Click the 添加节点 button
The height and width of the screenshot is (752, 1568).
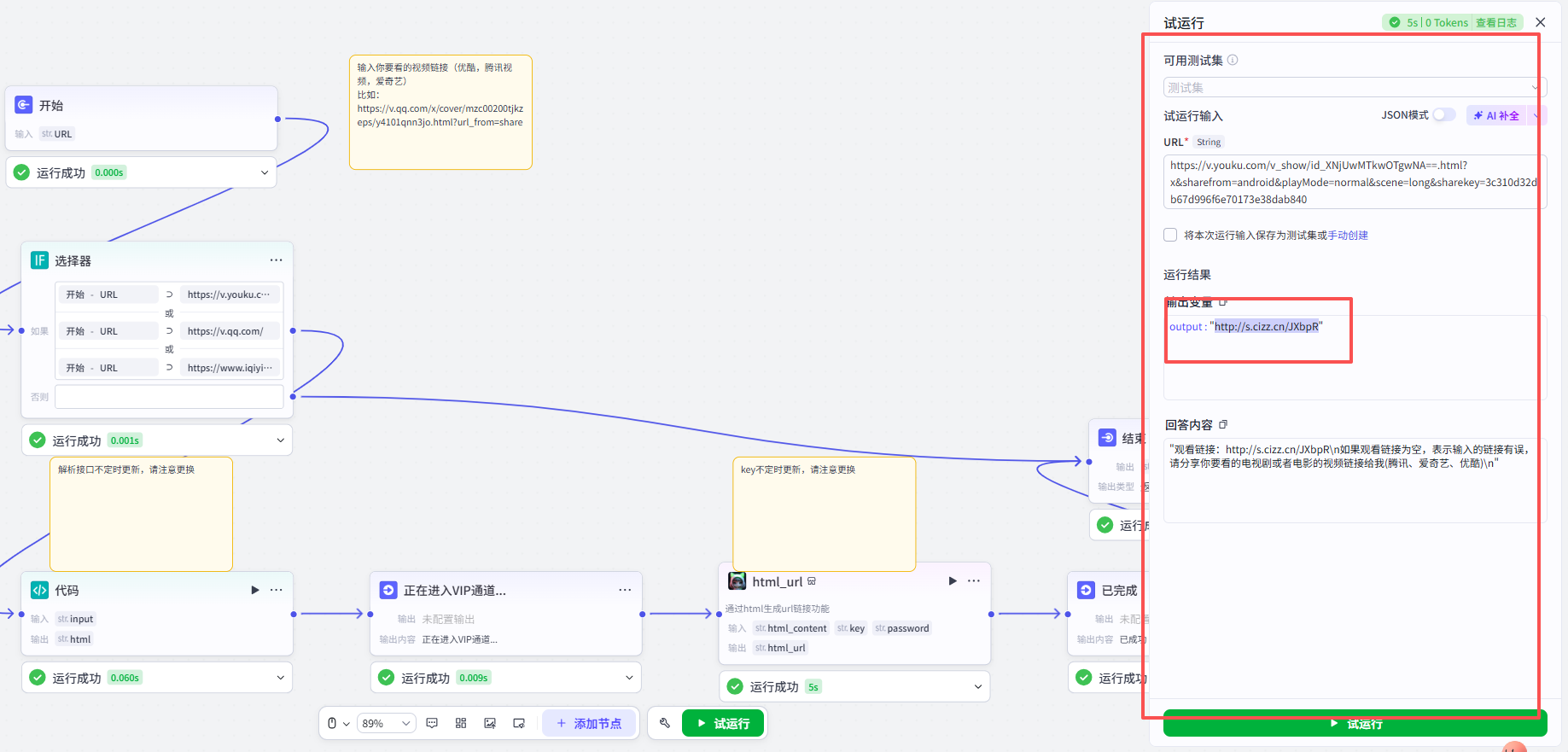point(589,723)
